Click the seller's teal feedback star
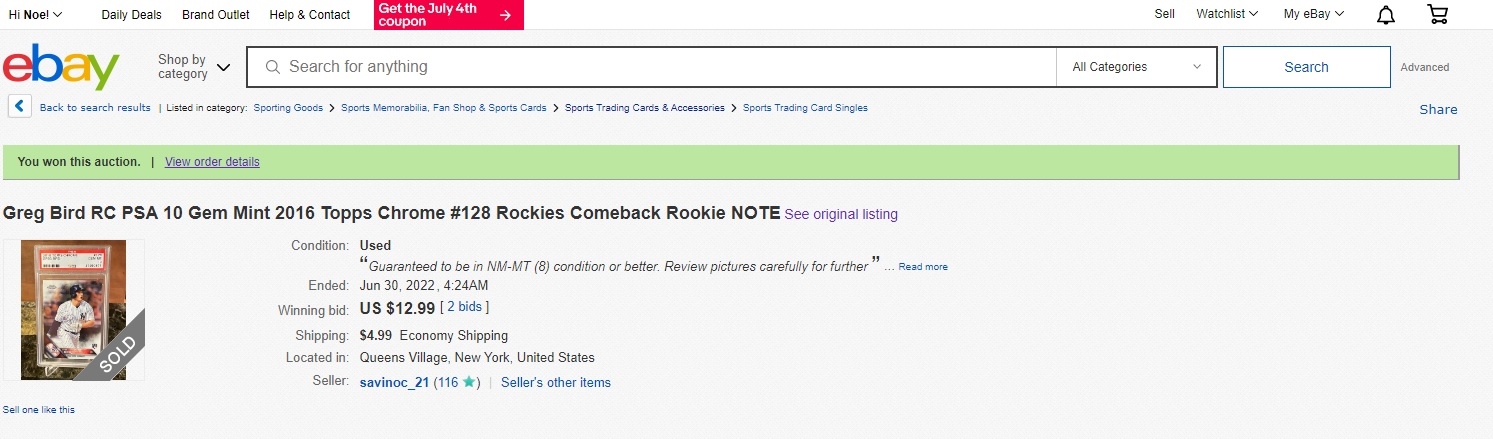This screenshot has height=439, width=1493. (x=468, y=382)
